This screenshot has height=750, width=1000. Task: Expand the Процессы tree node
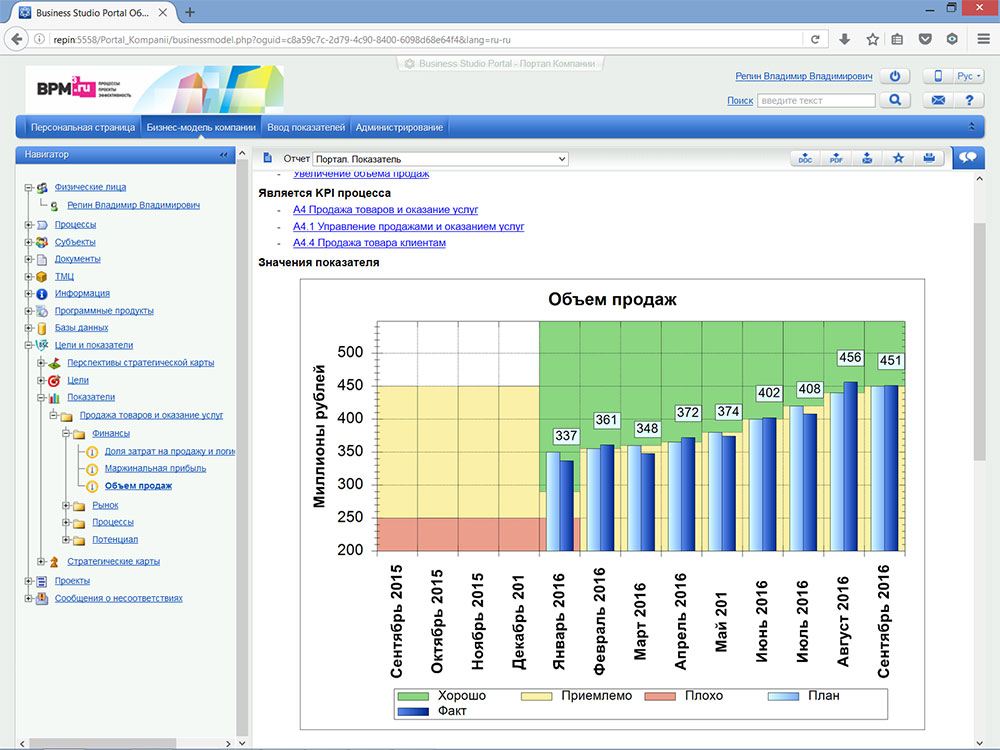pyautogui.click(x=28, y=225)
